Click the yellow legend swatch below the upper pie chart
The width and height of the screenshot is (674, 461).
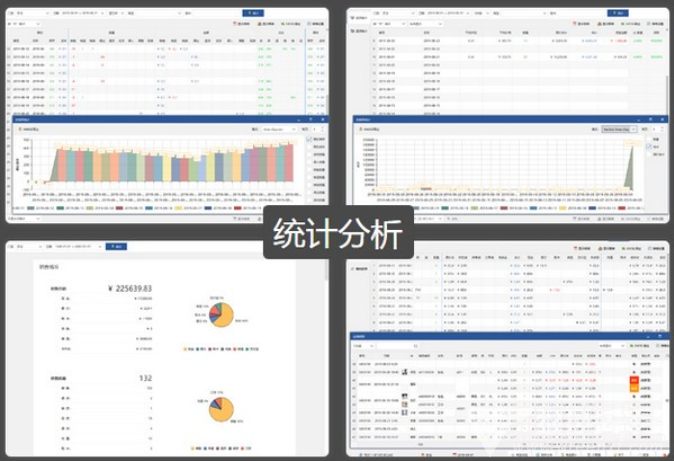click(x=185, y=349)
